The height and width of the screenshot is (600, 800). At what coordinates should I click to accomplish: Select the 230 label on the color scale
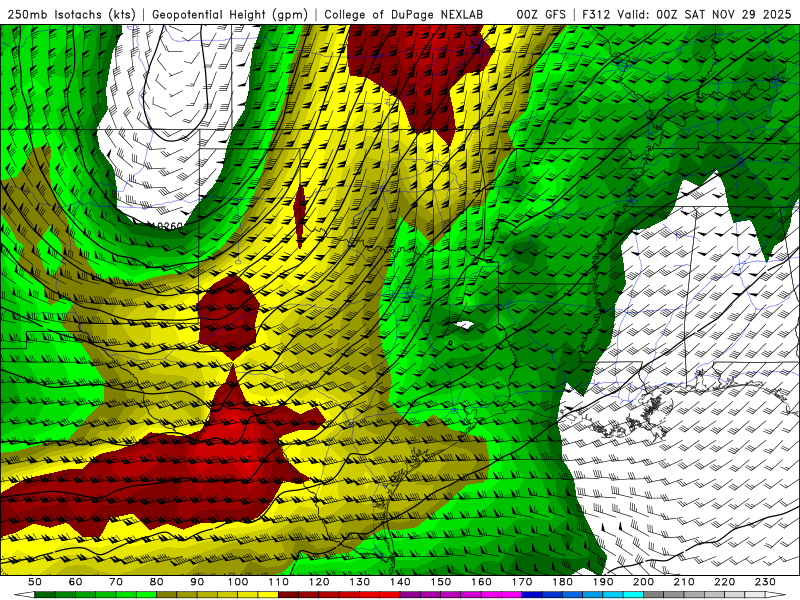765,582
